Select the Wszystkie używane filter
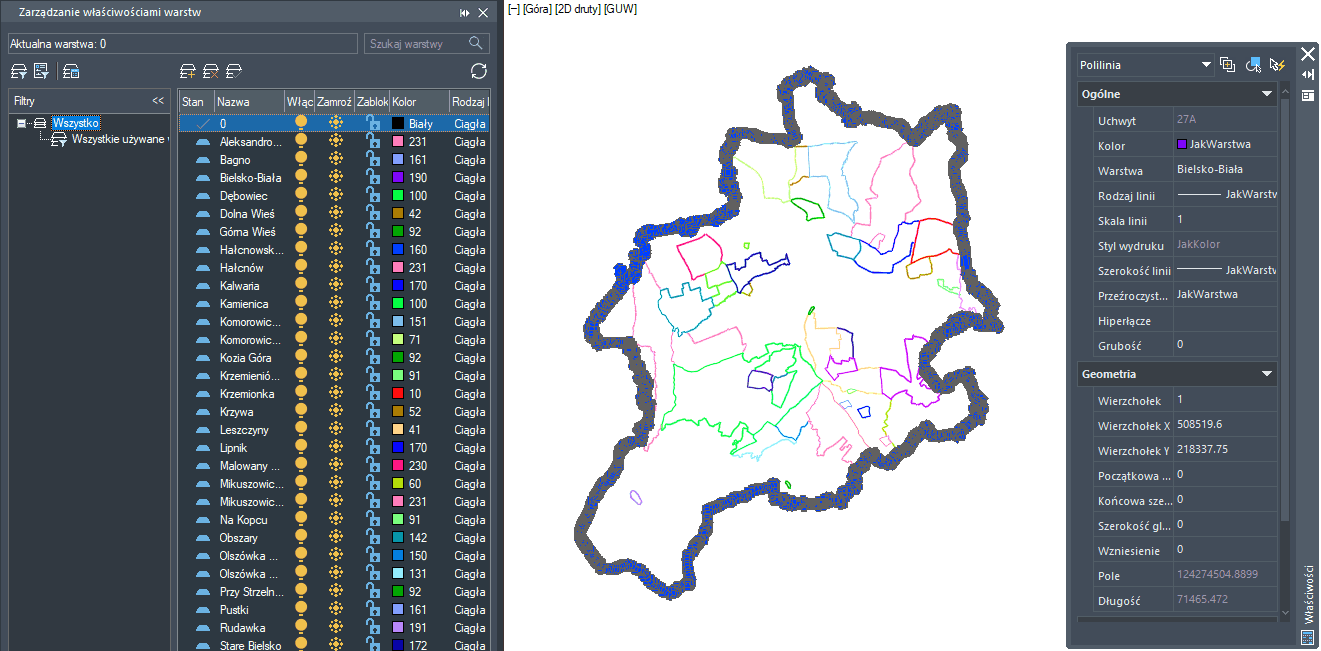 pyautogui.click(x=118, y=140)
